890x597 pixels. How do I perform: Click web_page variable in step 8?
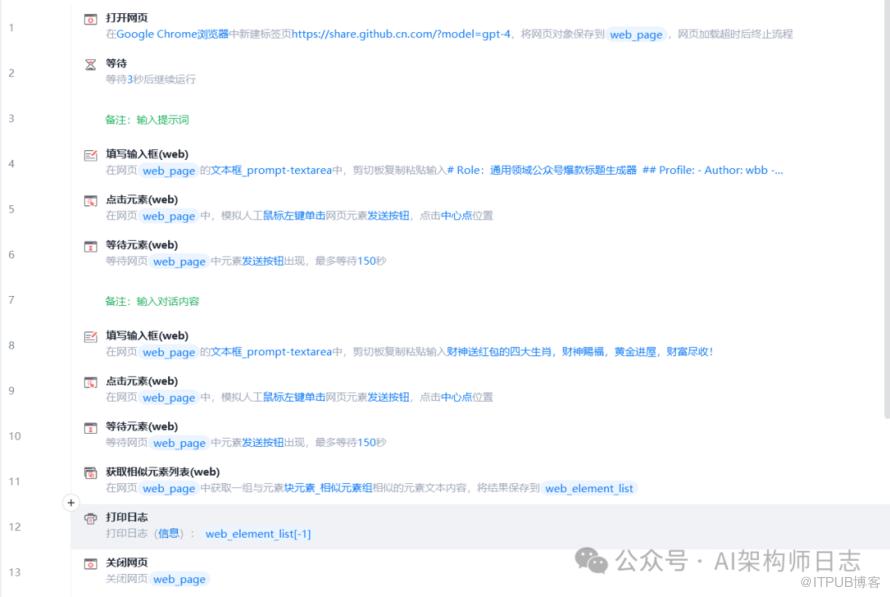169,352
